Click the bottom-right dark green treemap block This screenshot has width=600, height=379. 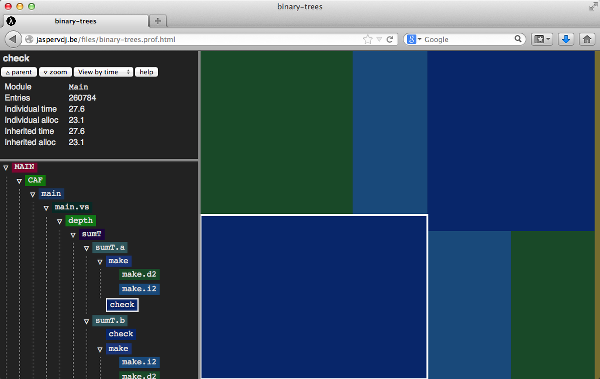pos(553,305)
